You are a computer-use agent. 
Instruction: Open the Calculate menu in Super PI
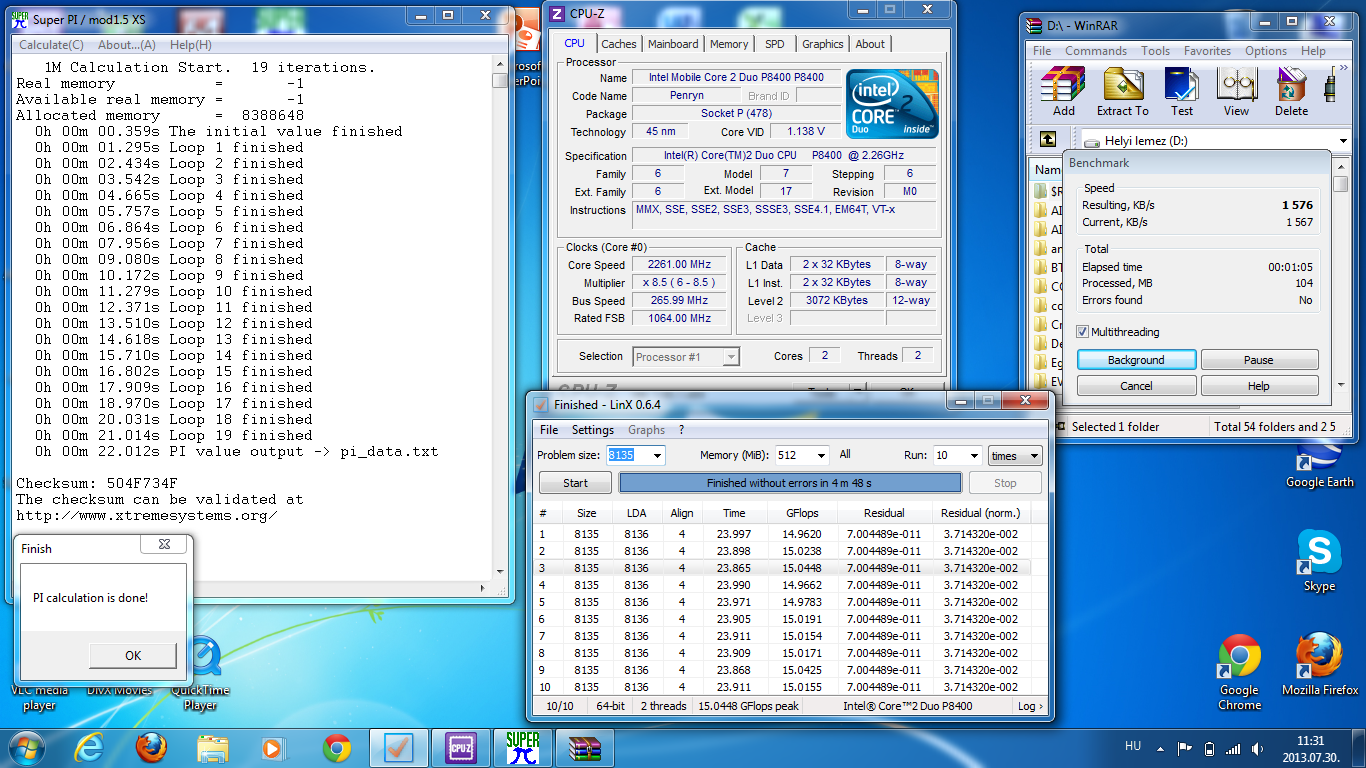pos(51,45)
